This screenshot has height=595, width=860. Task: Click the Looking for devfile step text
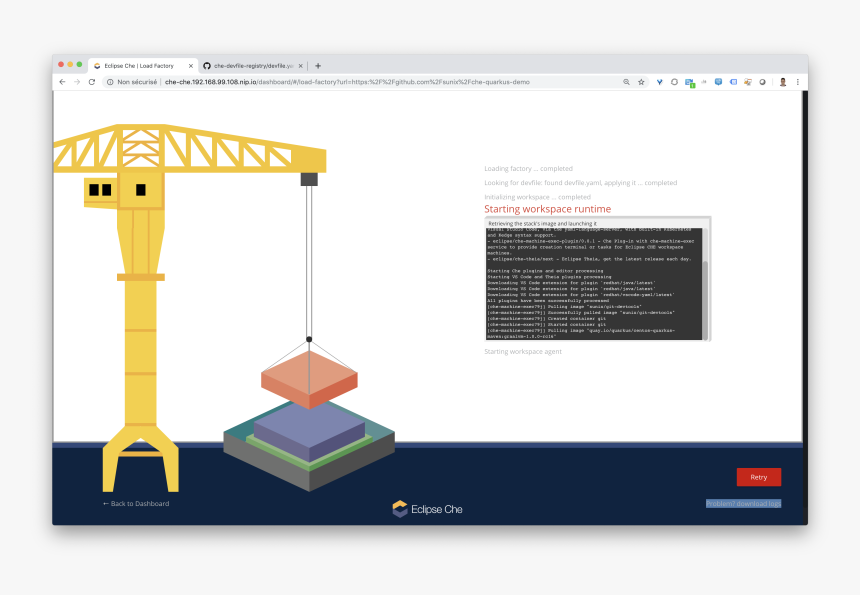coord(580,183)
